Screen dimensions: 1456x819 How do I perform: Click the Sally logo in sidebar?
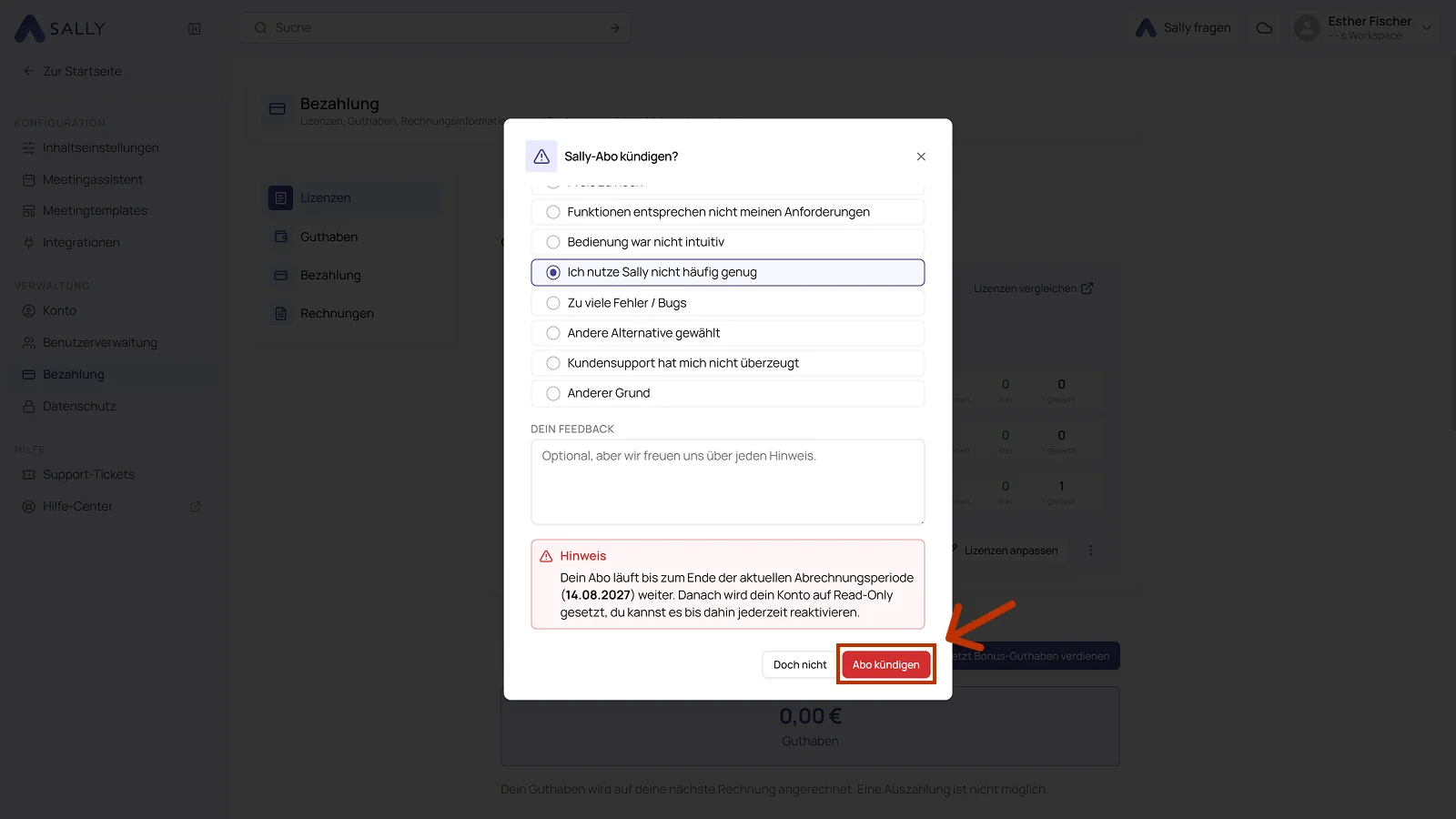click(x=60, y=28)
